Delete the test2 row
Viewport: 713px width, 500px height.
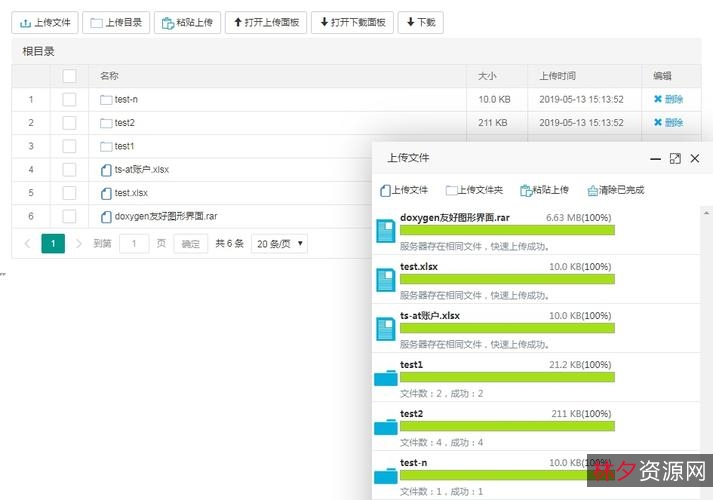tap(668, 123)
